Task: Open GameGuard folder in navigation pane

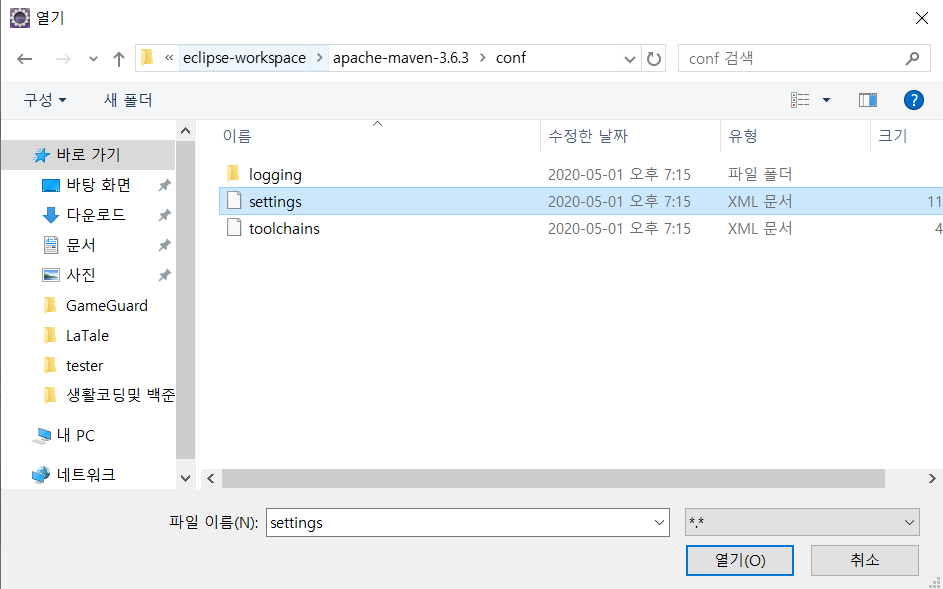Action: coord(106,306)
